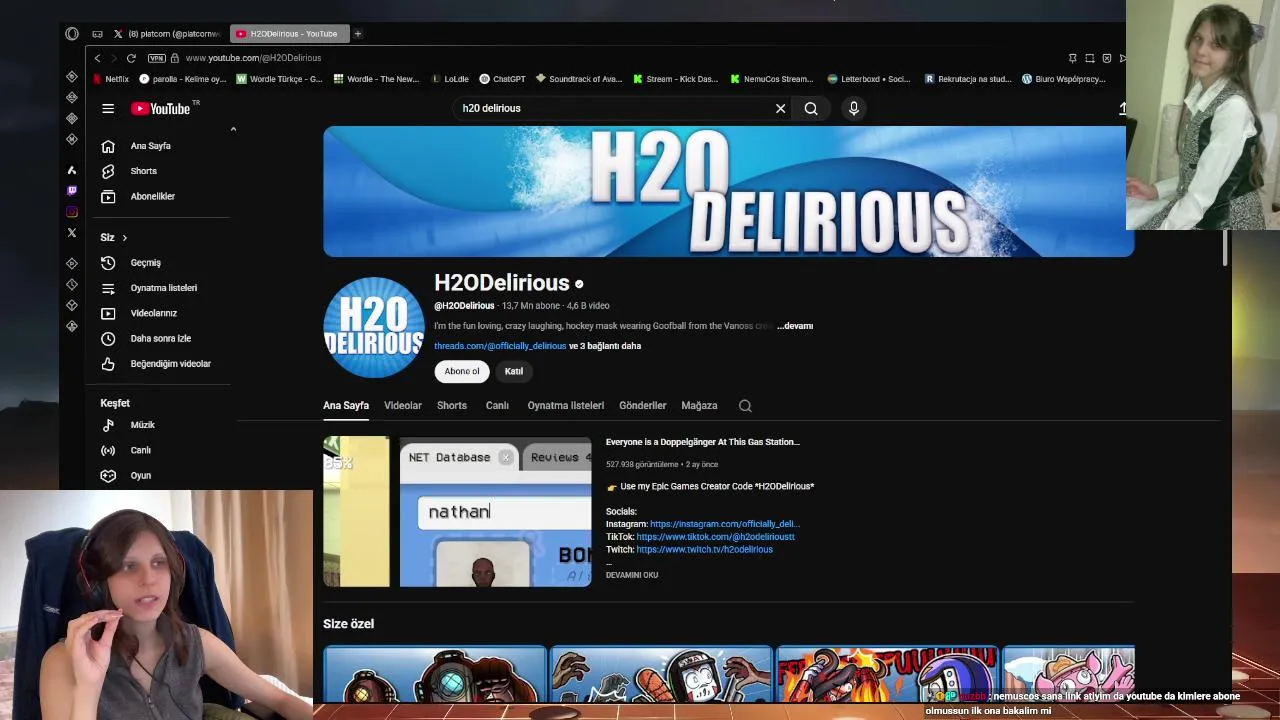Expand the Siz section chevron
Image resolution: width=1280 pixels, height=720 pixels.
click(x=124, y=238)
